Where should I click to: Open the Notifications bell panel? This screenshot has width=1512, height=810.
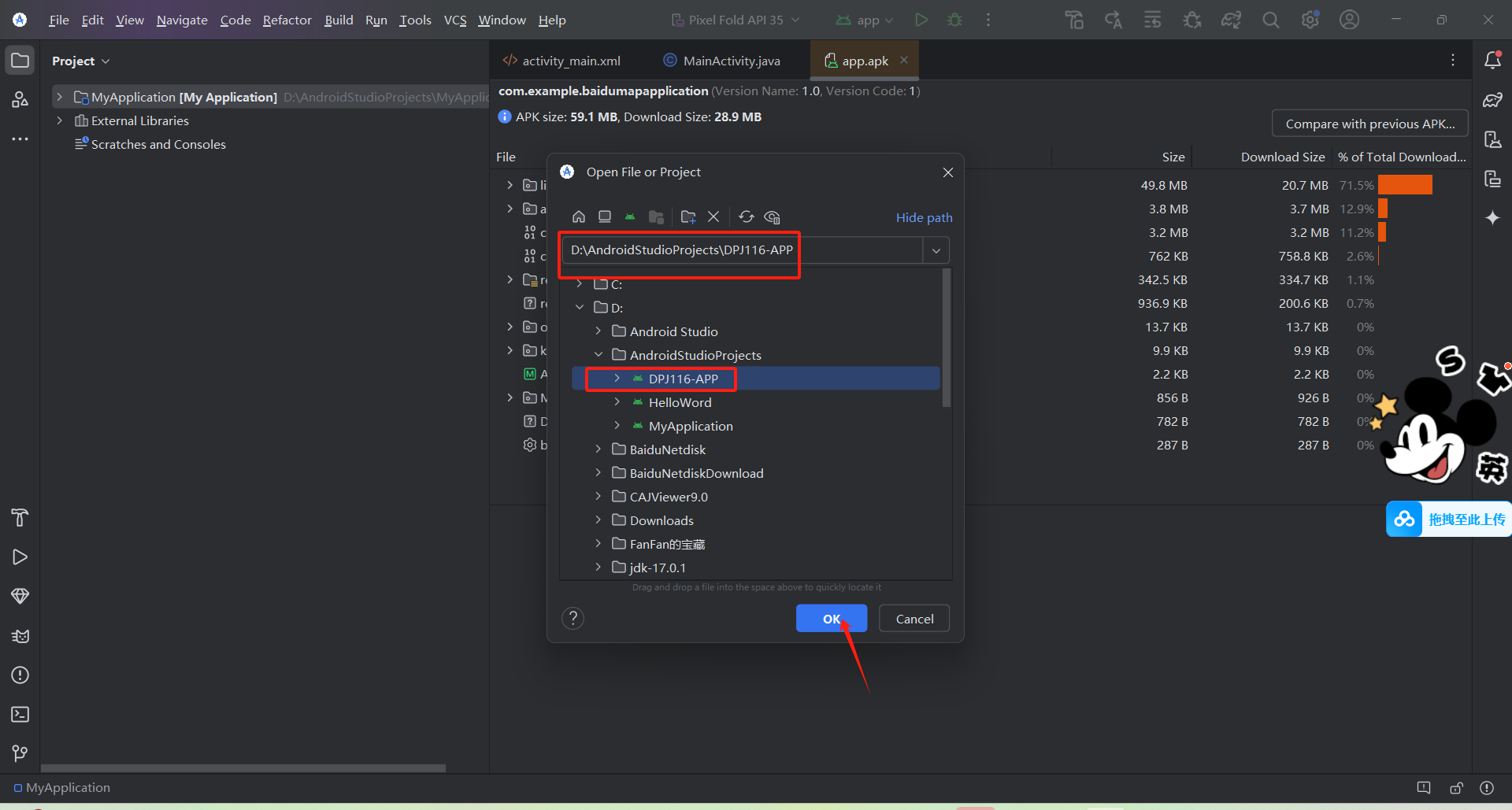(x=1493, y=60)
